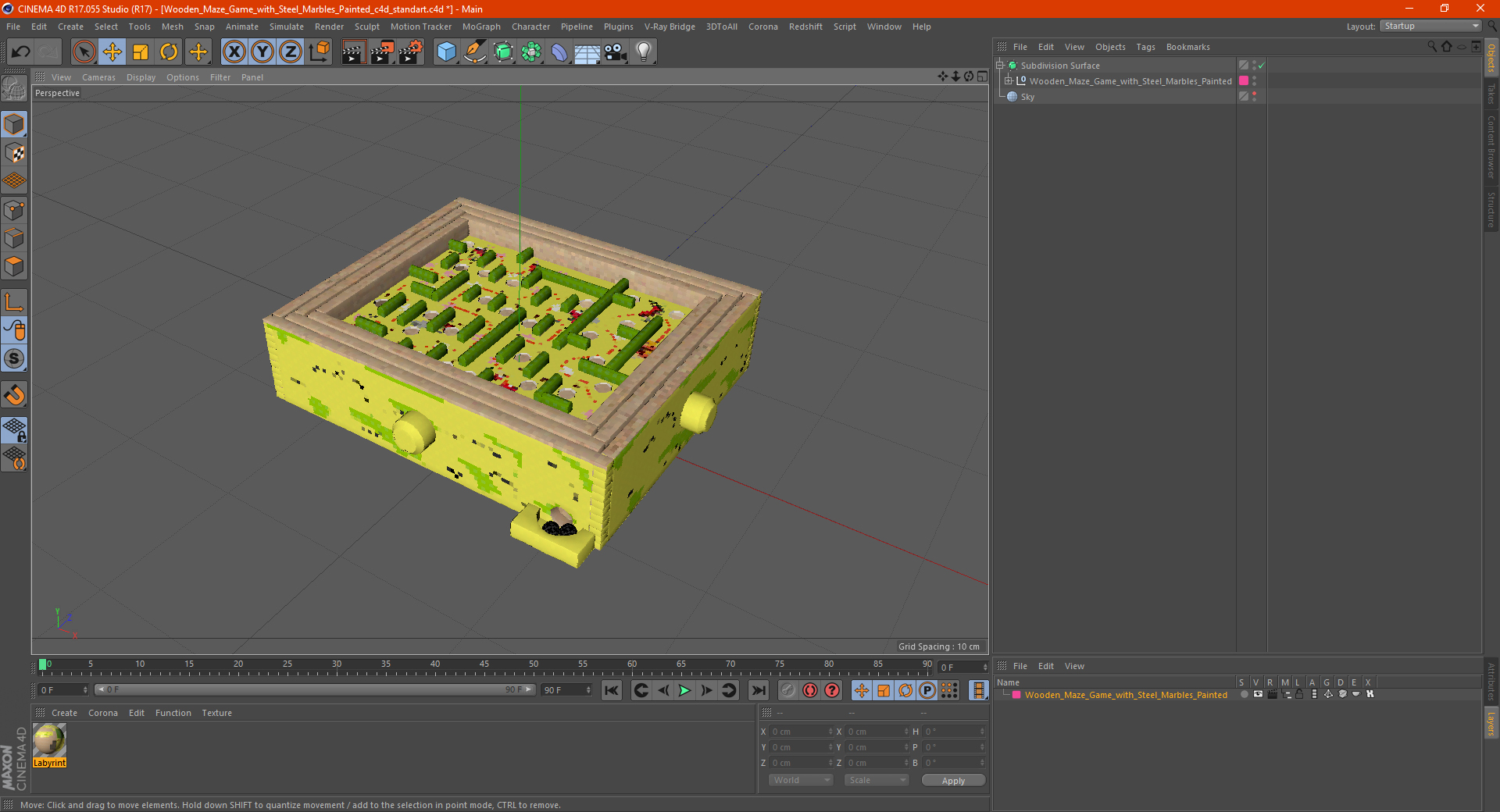Click Render to Picture Viewer icon
The height and width of the screenshot is (812, 1500).
(x=382, y=52)
